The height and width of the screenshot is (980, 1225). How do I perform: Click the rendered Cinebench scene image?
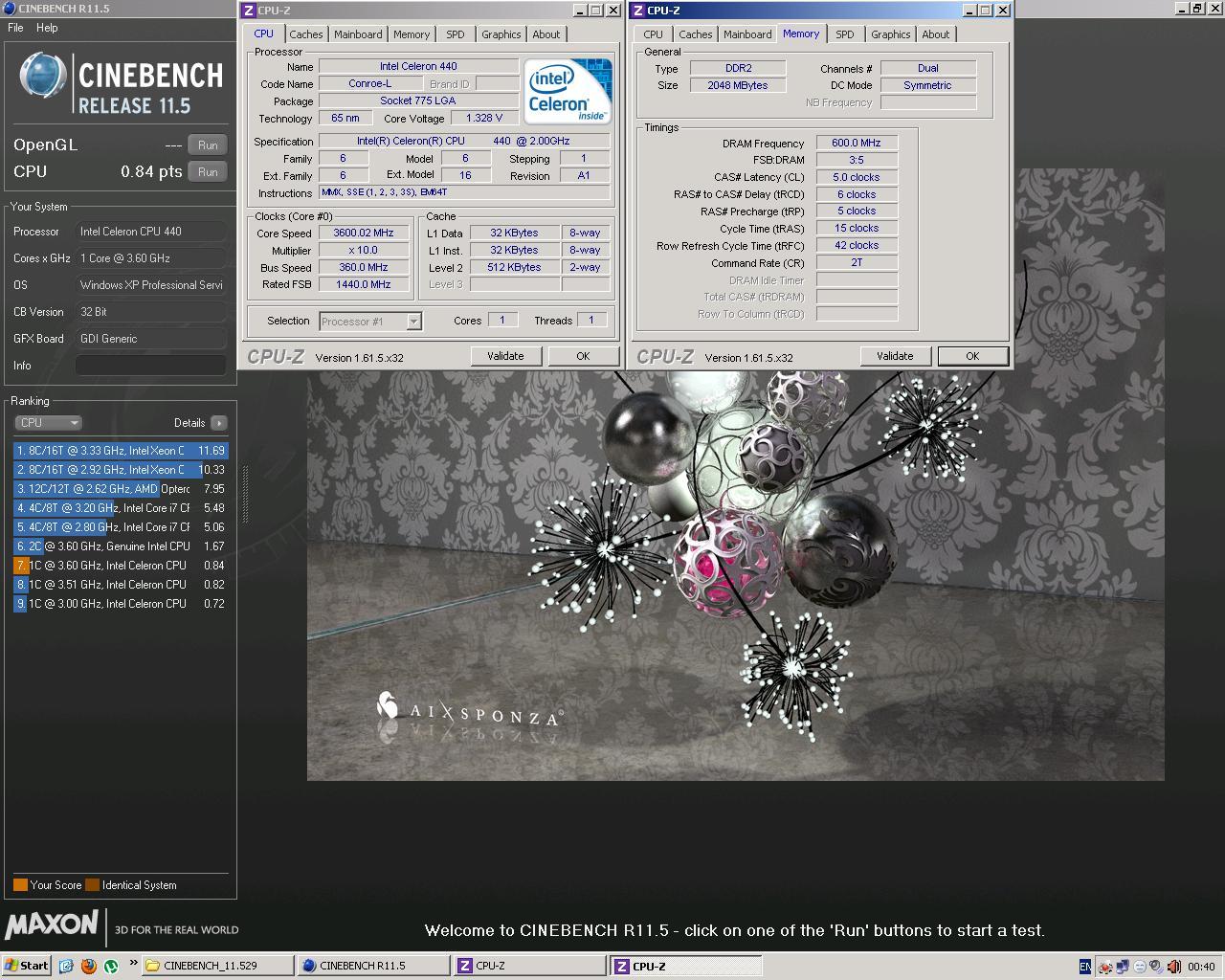735,574
